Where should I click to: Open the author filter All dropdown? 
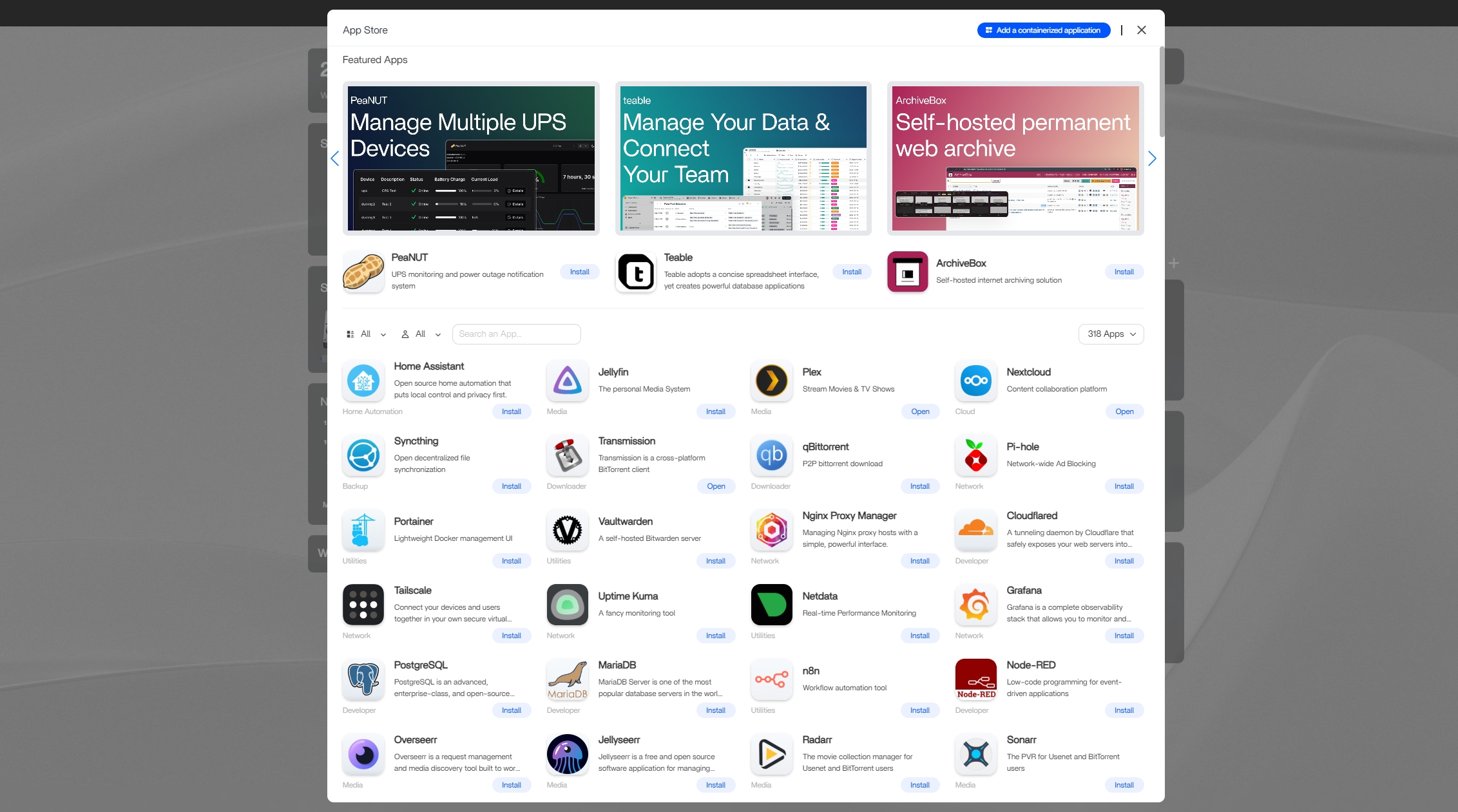[x=421, y=334]
